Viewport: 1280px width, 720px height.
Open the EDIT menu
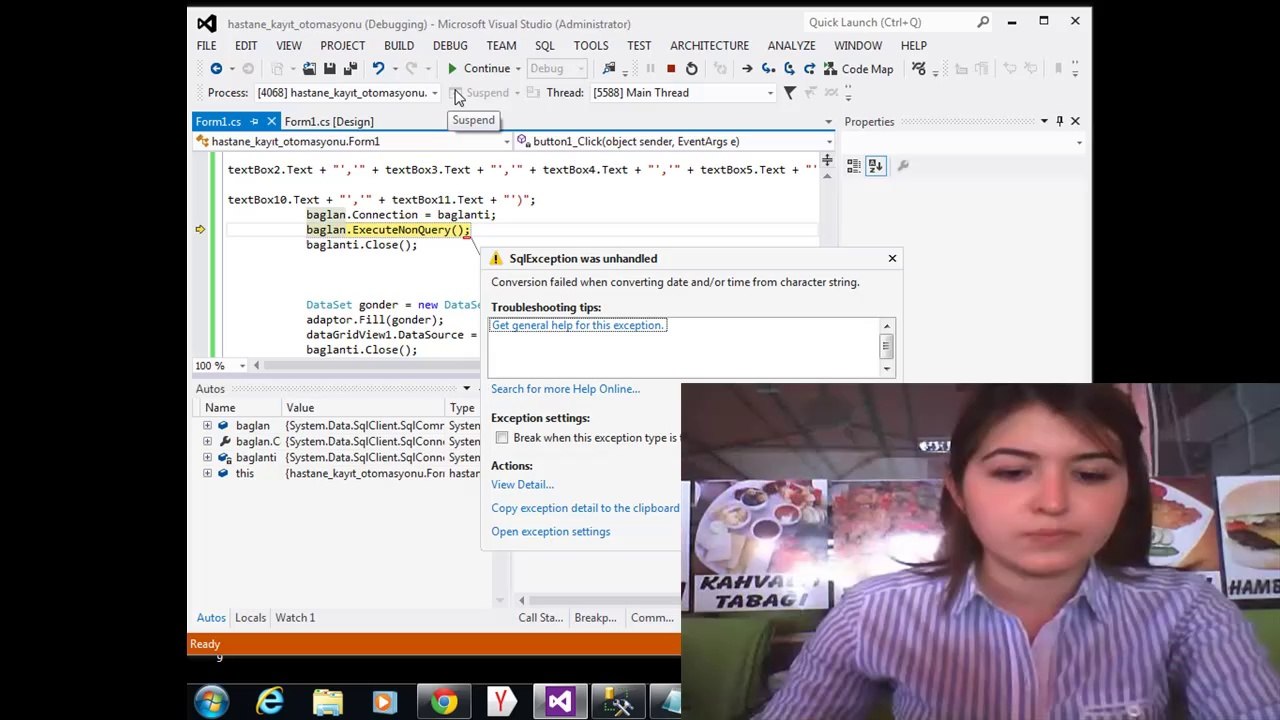(x=246, y=45)
